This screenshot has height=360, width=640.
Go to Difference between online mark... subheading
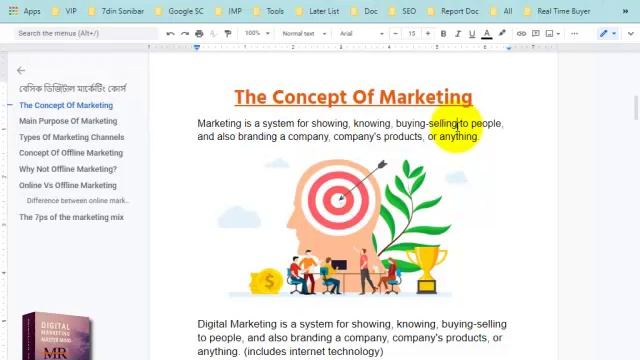tap(78, 201)
